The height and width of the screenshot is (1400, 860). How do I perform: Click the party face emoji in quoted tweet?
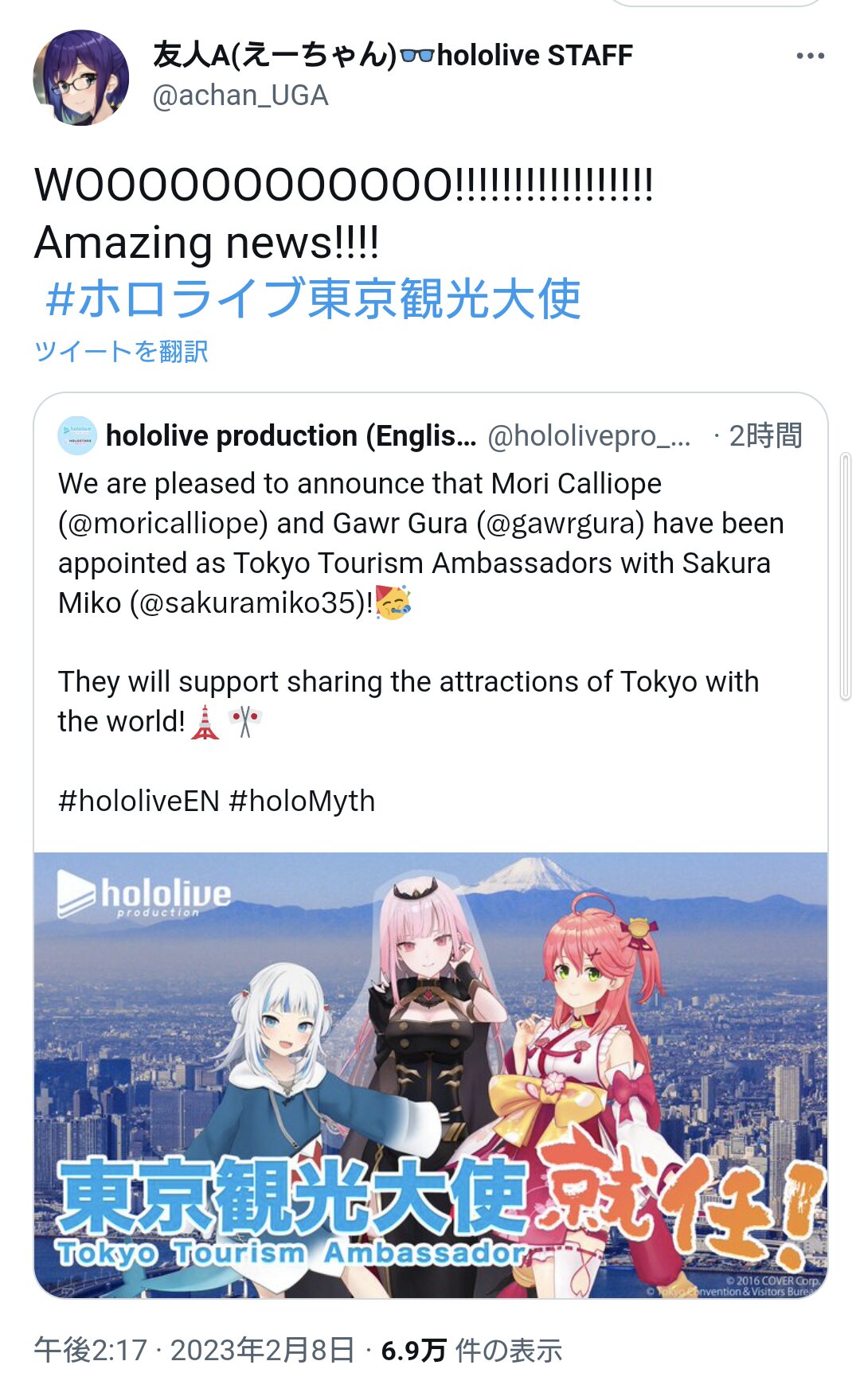[393, 602]
